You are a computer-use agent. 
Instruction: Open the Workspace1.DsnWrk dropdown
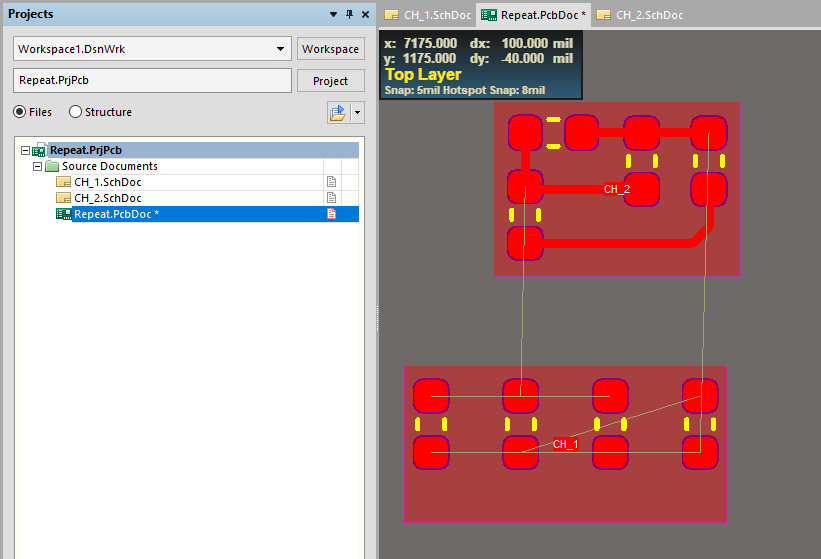pyautogui.click(x=281, y=49)
